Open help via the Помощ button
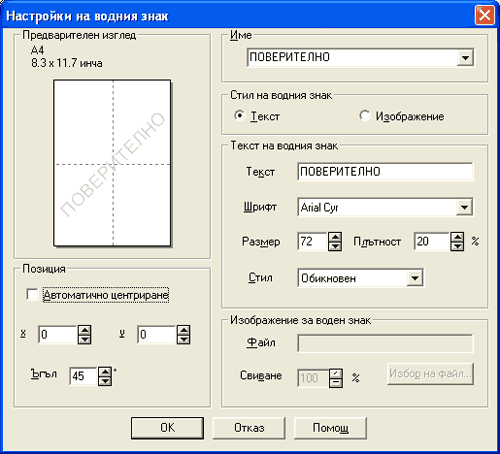This screenshot has width=500, height=454. pyautogui.click(x=330, y=428)
